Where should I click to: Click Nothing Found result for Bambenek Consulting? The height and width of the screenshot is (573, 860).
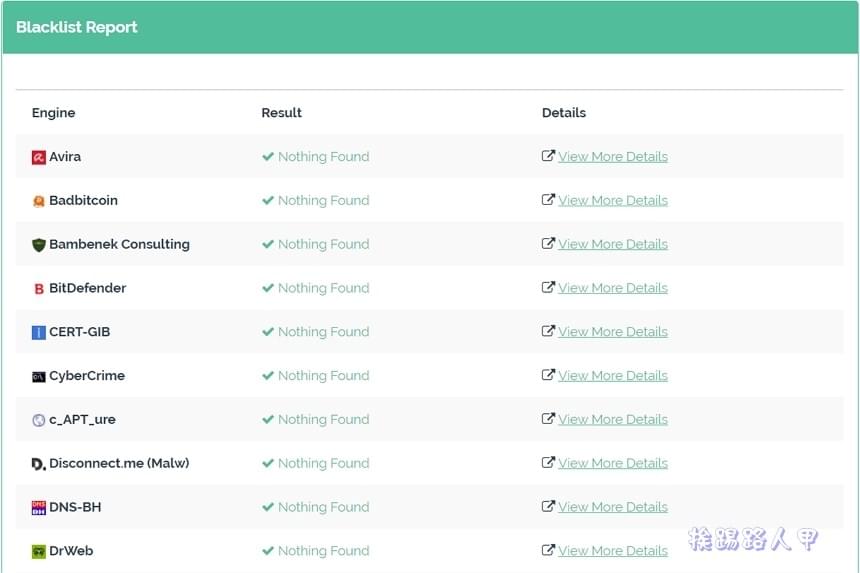point(324,245)
